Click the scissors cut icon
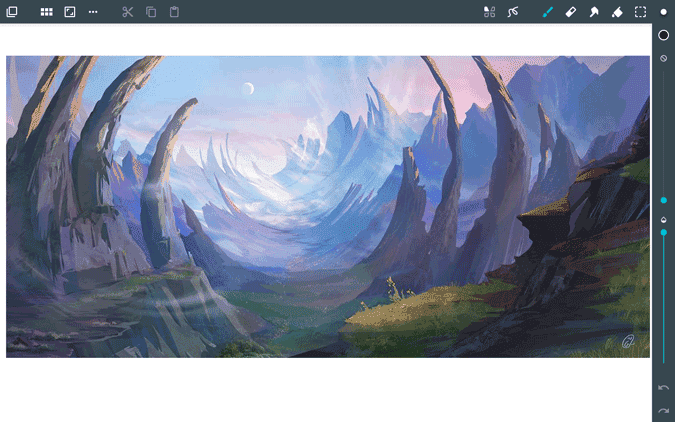 coord(127,12)
